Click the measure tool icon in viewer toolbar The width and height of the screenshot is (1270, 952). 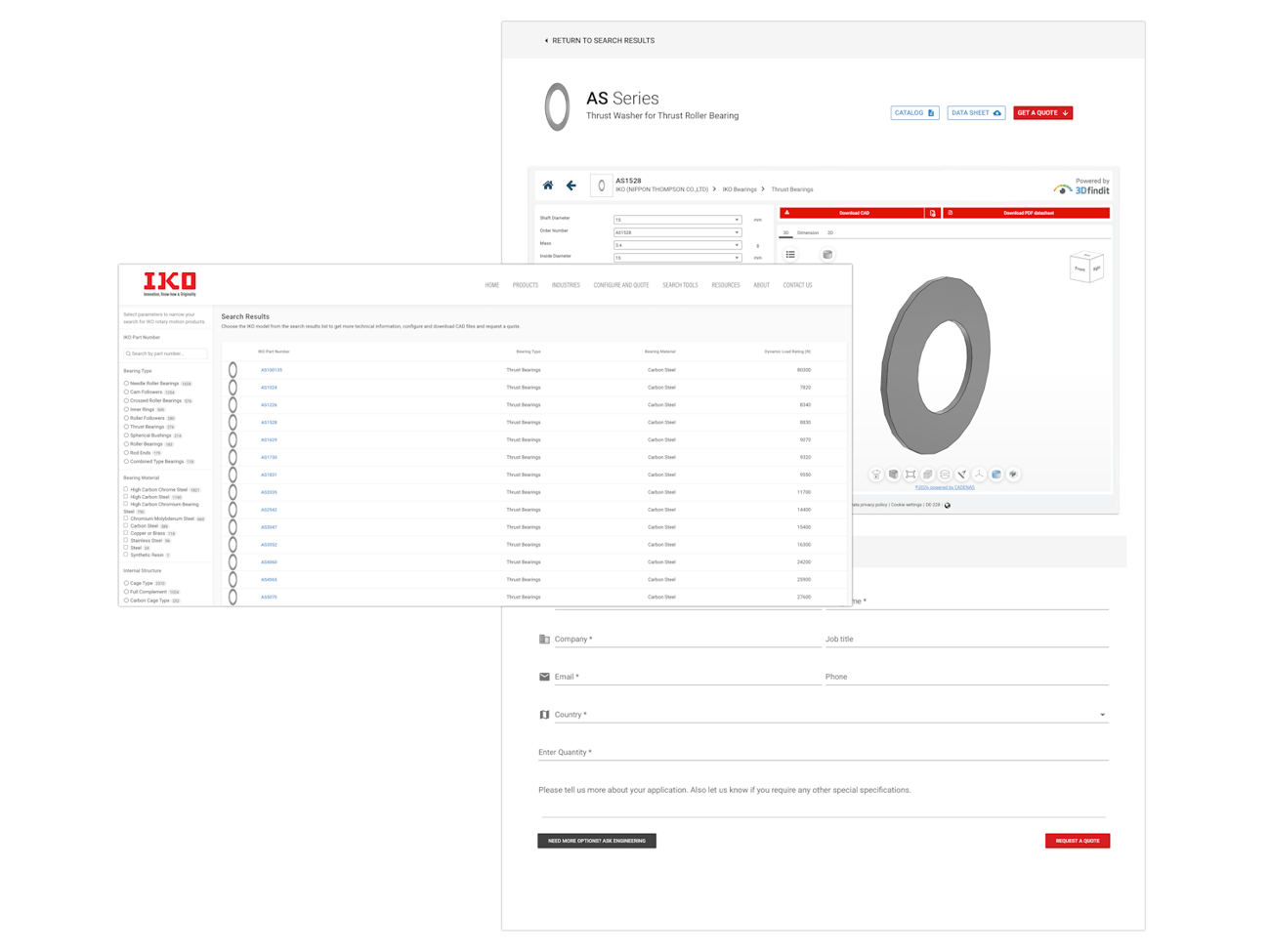tap(962, 475)
